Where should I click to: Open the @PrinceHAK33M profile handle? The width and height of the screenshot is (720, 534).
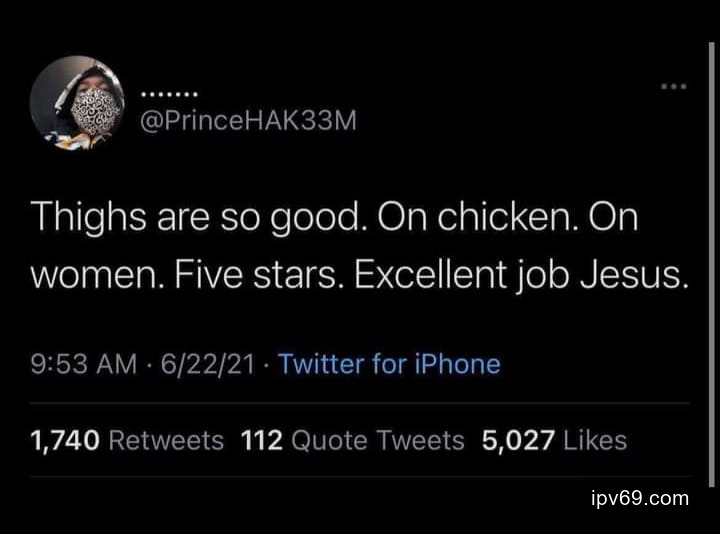coord(248,120)
